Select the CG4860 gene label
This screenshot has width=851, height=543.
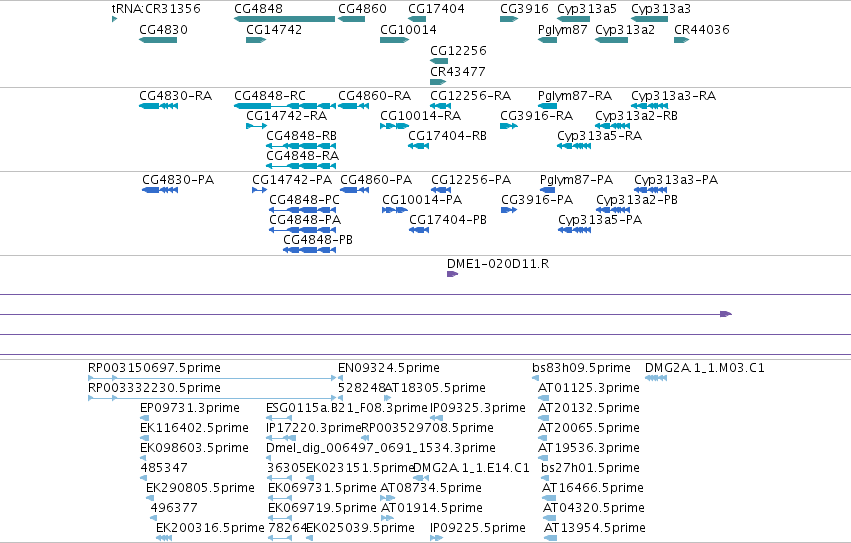point(363,9)
